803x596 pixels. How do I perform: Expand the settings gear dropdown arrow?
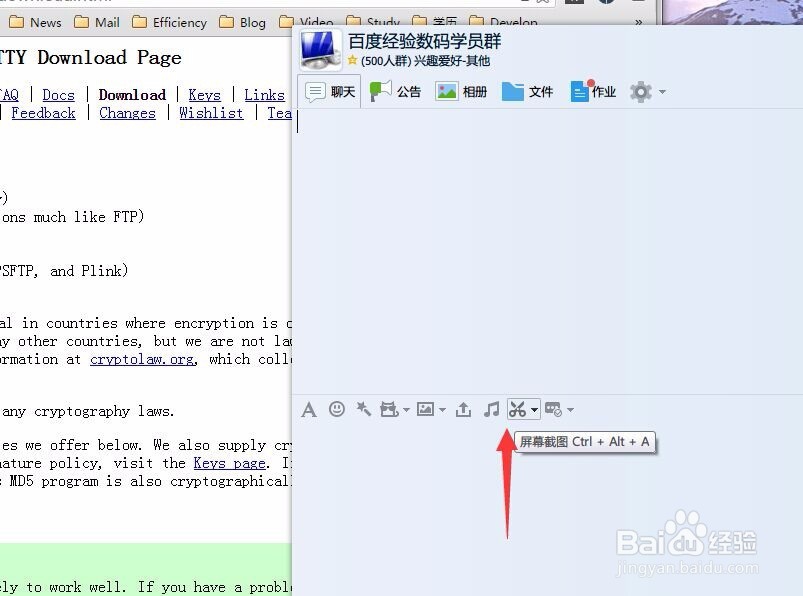pyautogui.click(x=662, y=92)
